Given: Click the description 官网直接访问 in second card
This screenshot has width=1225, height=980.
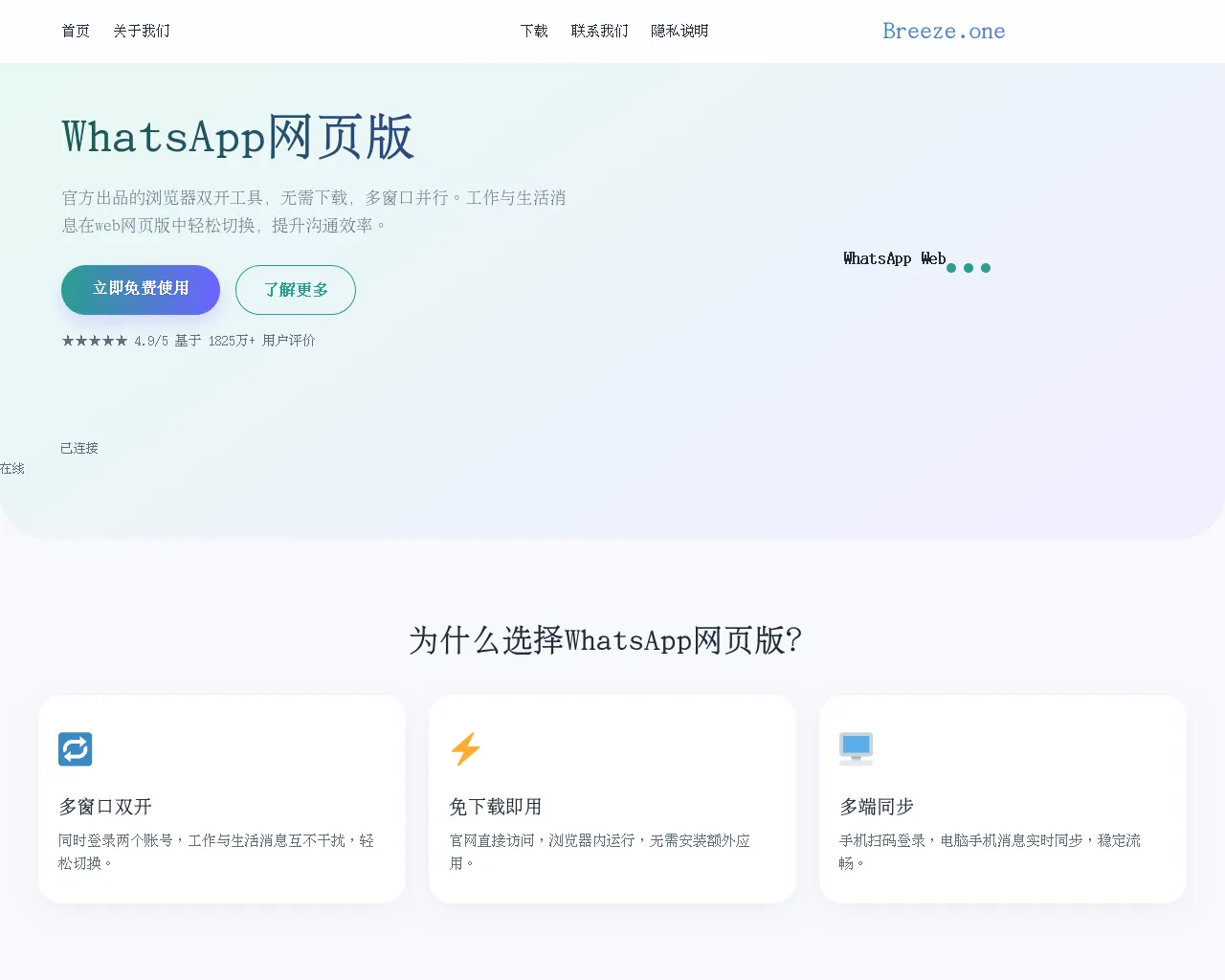Looking at the screenshot, I should coord(600,852).
